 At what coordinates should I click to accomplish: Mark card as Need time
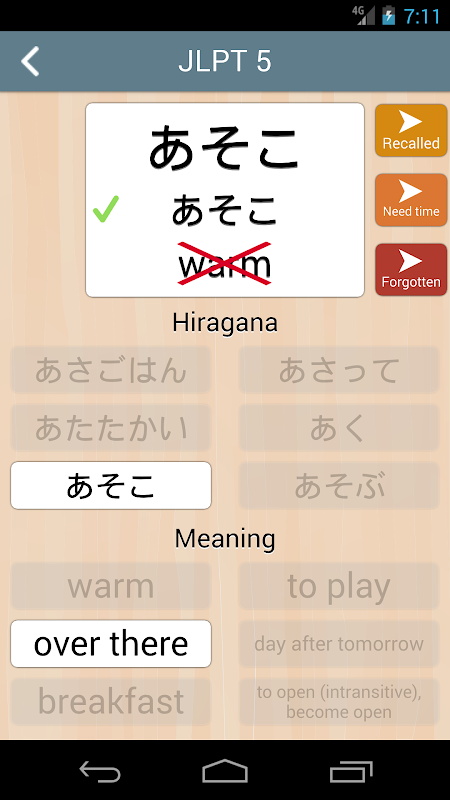(x=411, y=200)
